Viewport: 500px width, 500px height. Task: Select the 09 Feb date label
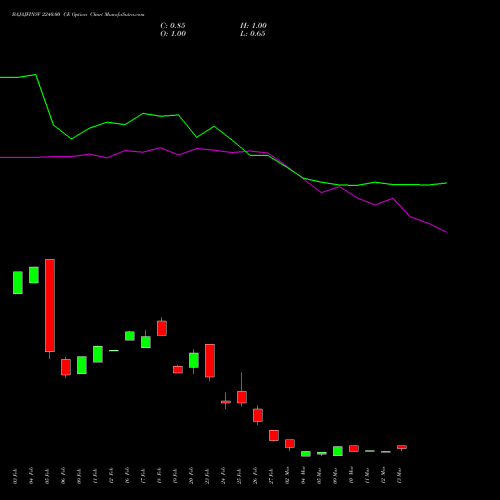coord(79,476)
